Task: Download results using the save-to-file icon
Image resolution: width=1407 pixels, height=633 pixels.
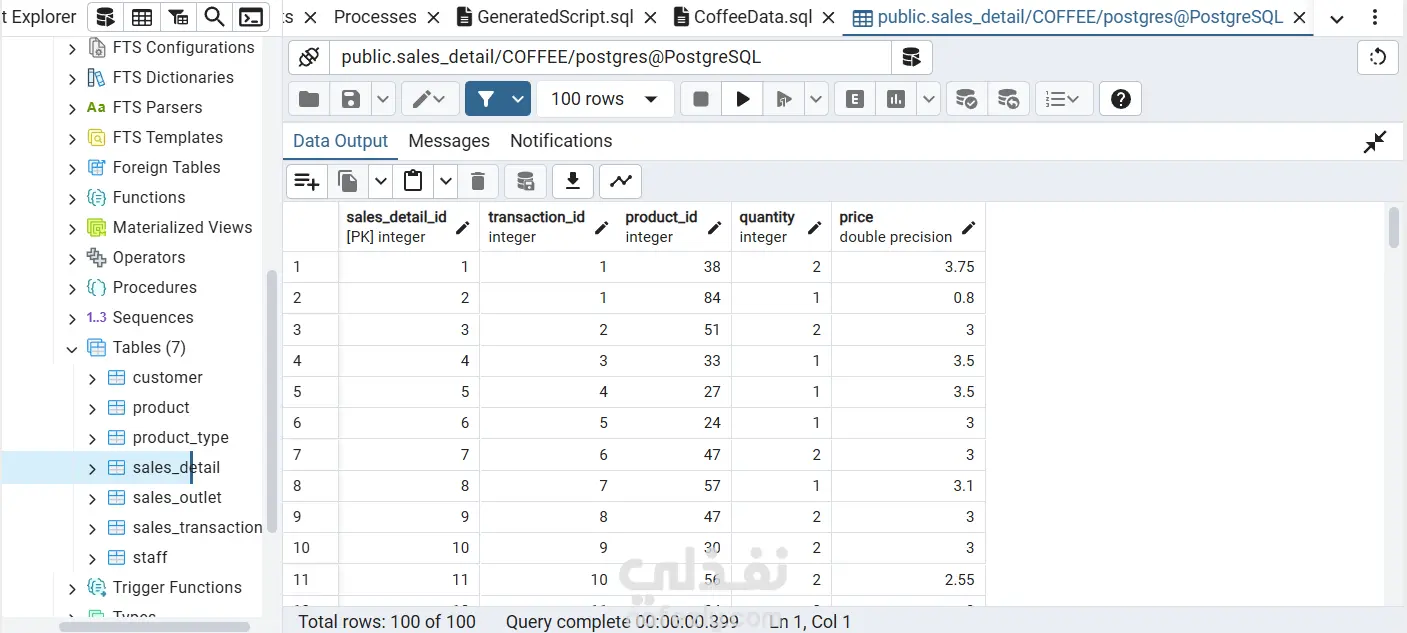Action: click(x=572, y=181)
